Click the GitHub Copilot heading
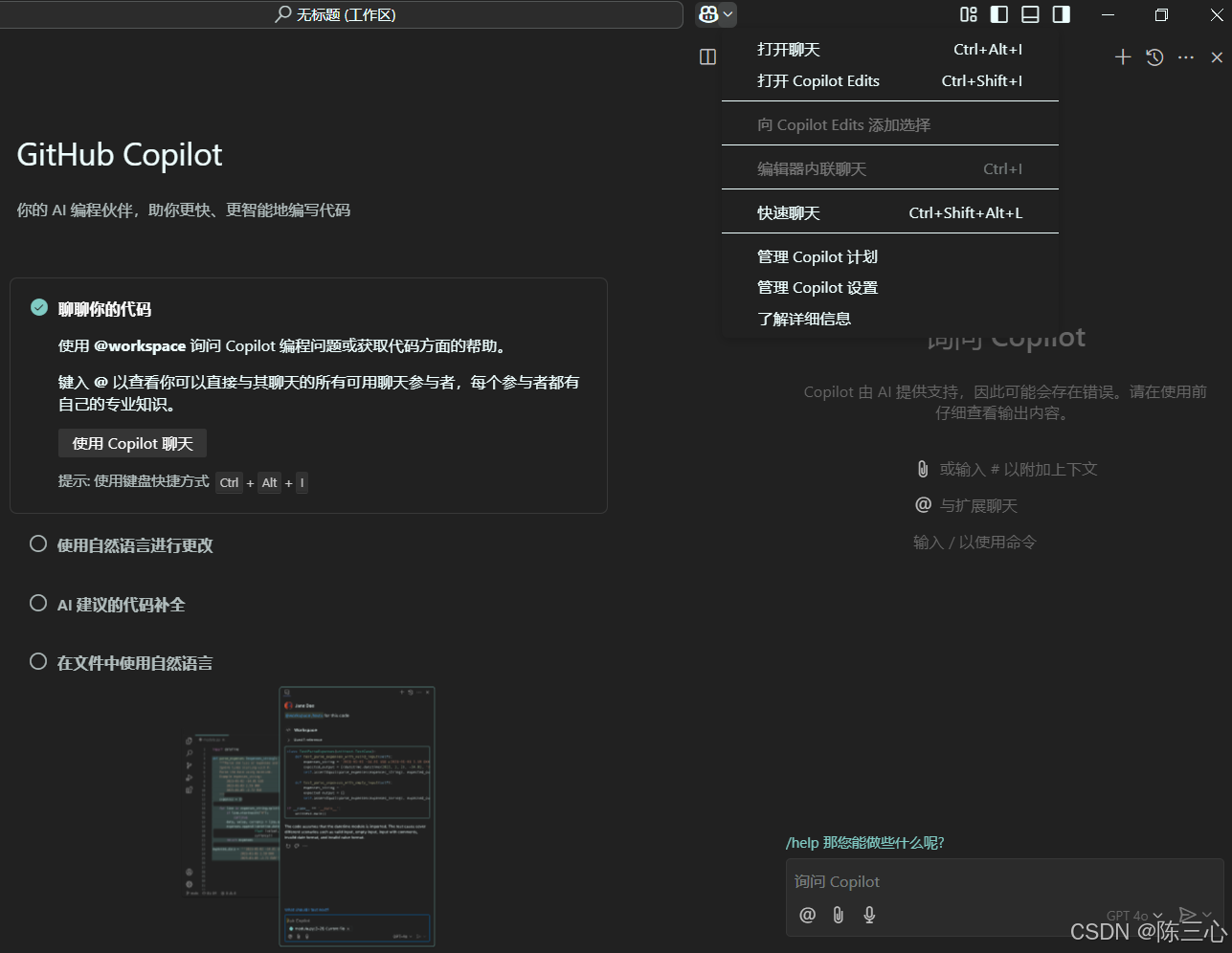Screen dimensions: 1232x953 (120, 154)
